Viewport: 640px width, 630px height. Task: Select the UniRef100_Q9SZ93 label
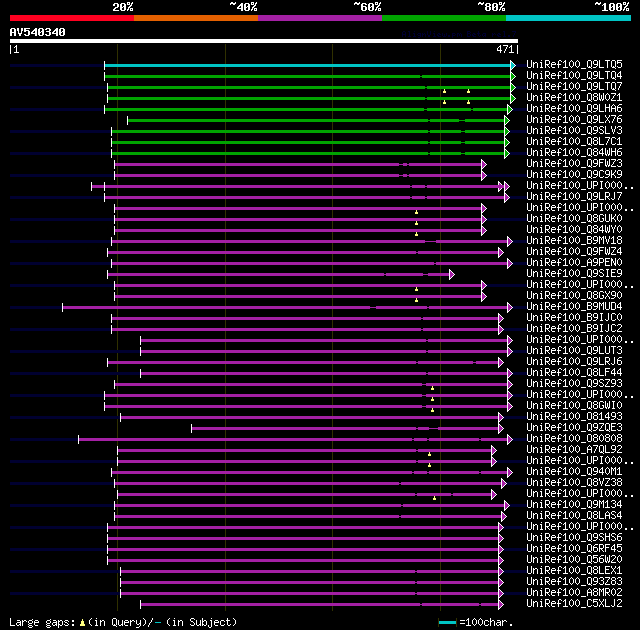pyautogui.click(x=574, y=384)
